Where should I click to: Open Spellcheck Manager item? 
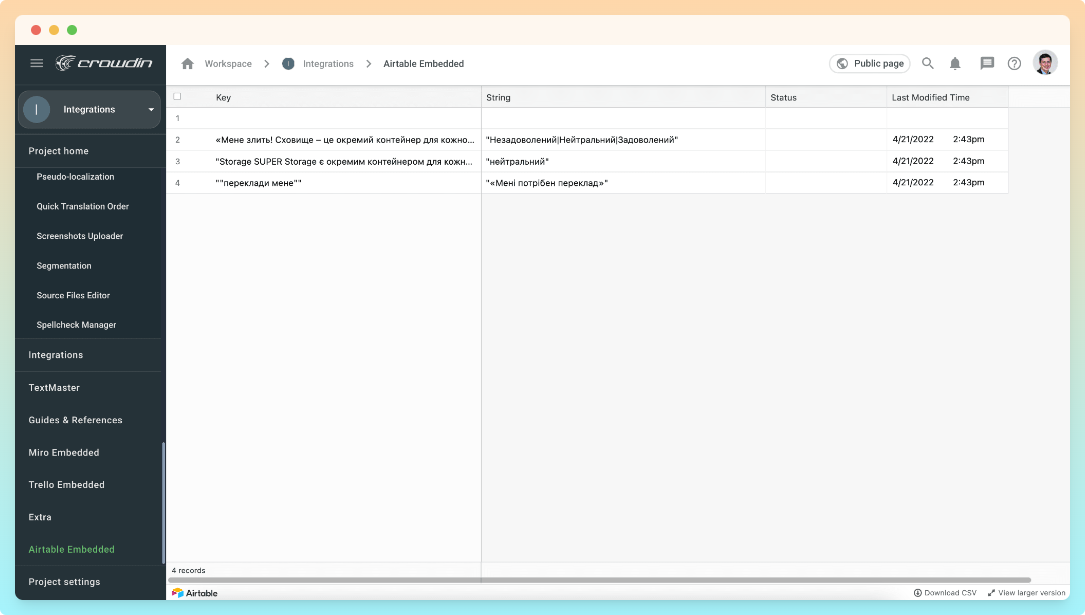76,325
